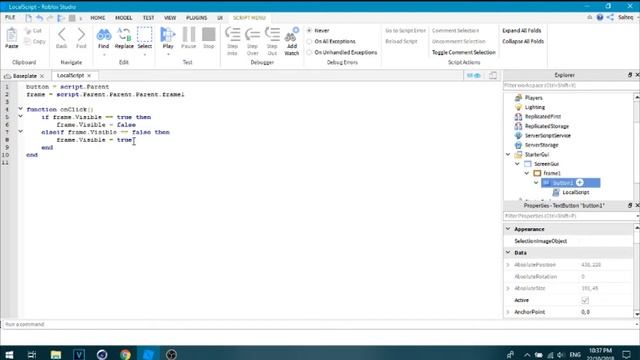640x360 pixels.
Task: Click the Step Into debugger icon
Action: [x=233, y=35]
